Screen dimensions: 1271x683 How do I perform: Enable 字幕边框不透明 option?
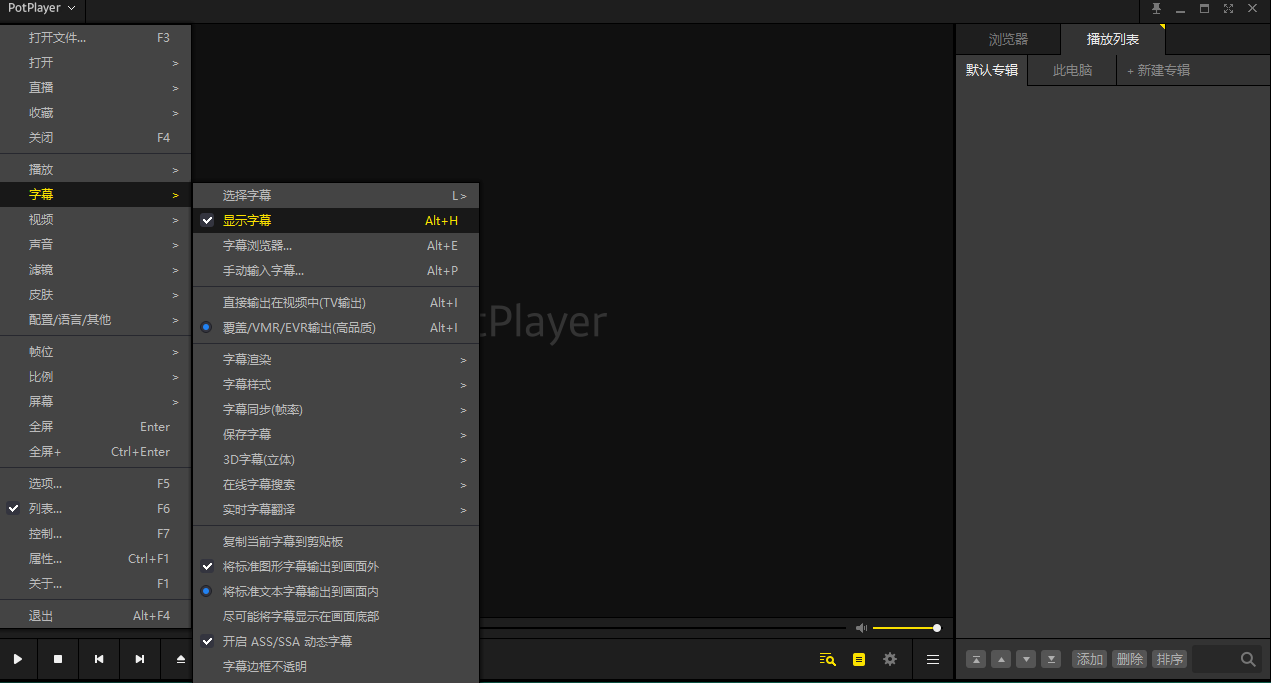tap(336, 667)
